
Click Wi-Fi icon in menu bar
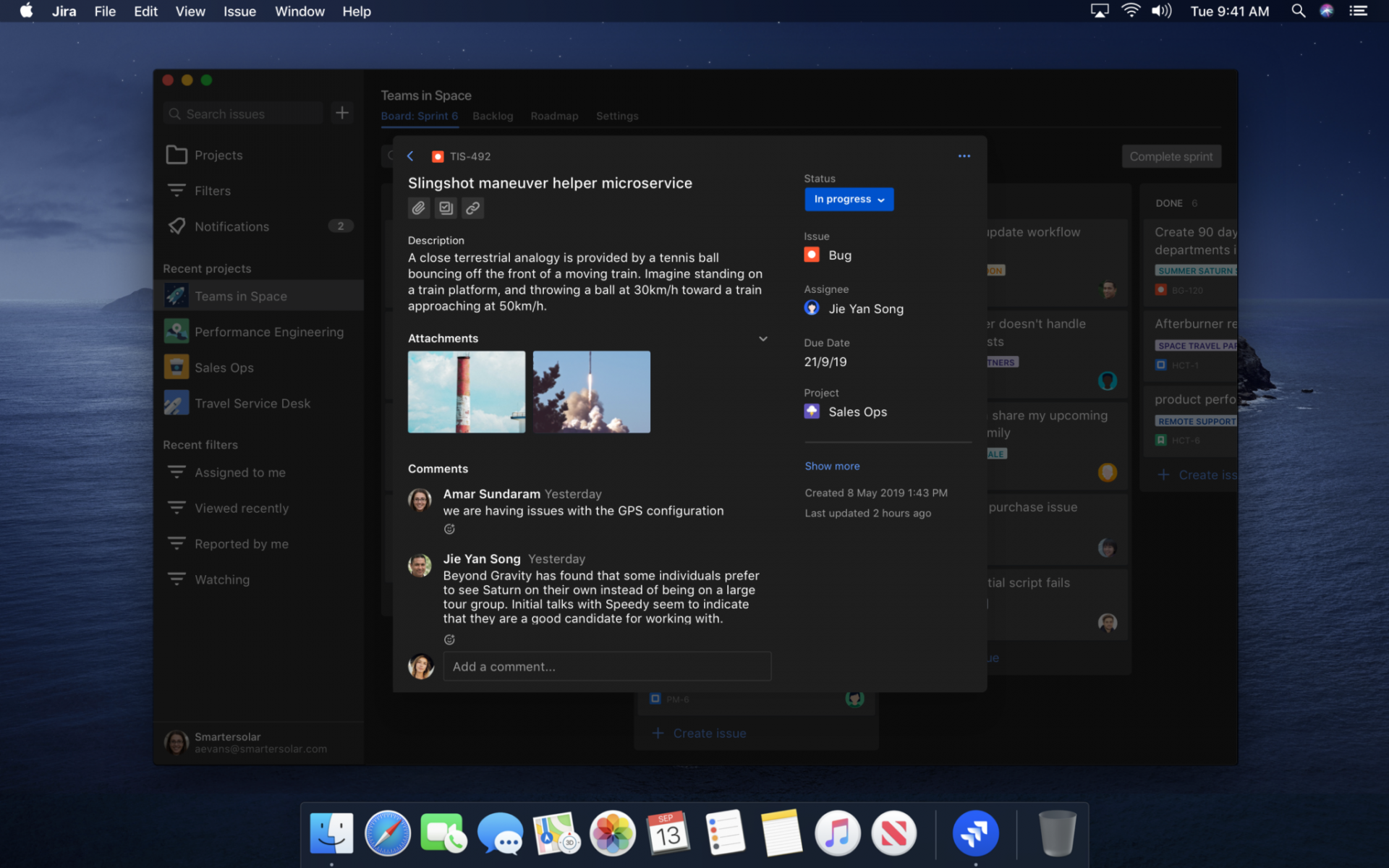coord(1131,11)
